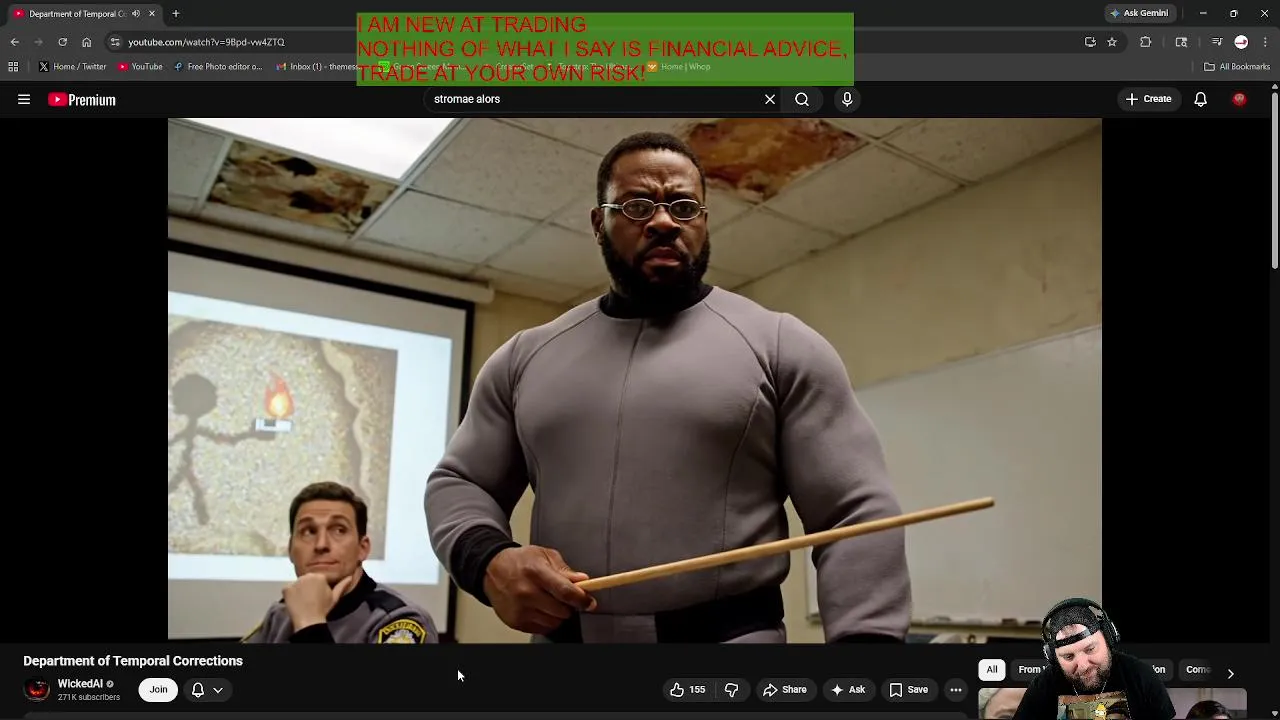This screenshot has width=1280, height=720.
Task: Go forward in the browser
Action: [39, 42]
